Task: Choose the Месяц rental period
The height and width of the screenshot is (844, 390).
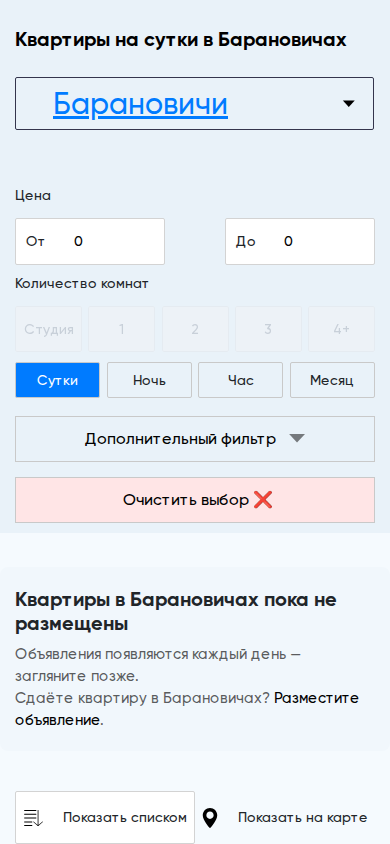Action: coord(332,380)
